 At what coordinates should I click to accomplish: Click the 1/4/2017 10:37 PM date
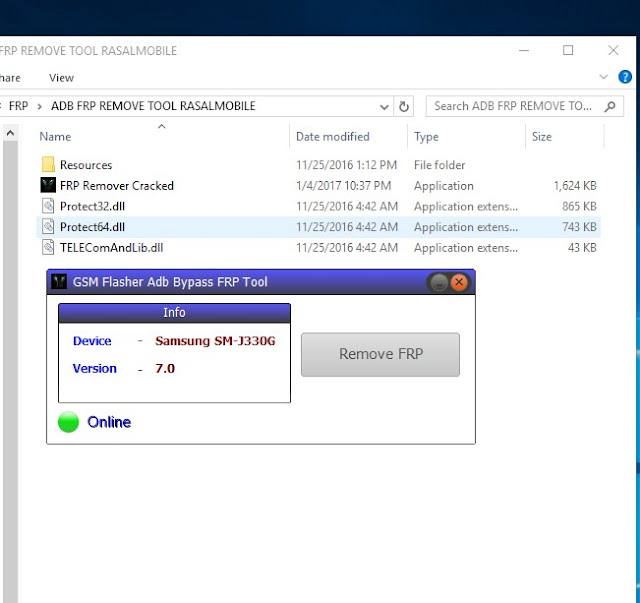[344, 186]
